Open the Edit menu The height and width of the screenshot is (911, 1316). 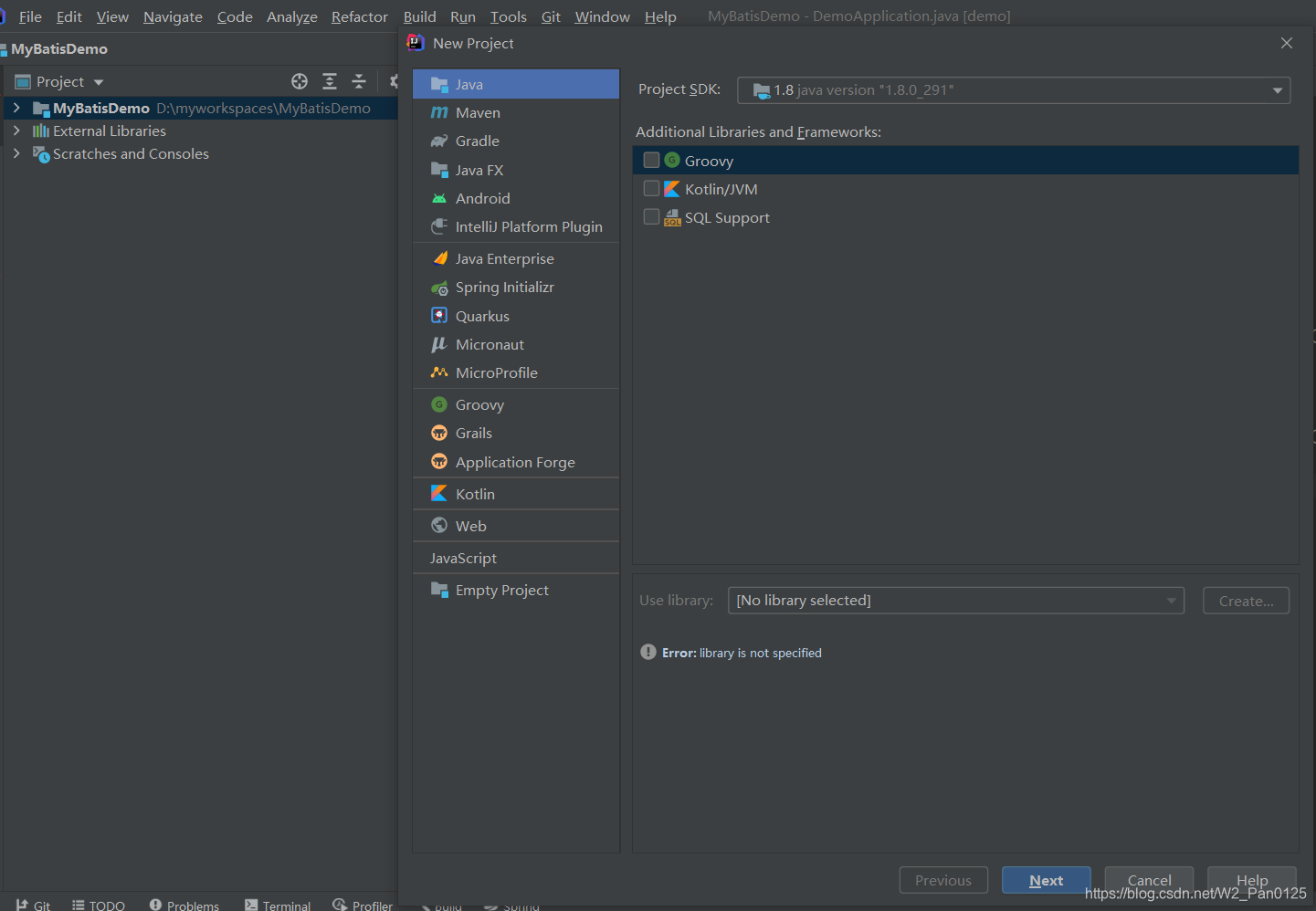(69, 16)
